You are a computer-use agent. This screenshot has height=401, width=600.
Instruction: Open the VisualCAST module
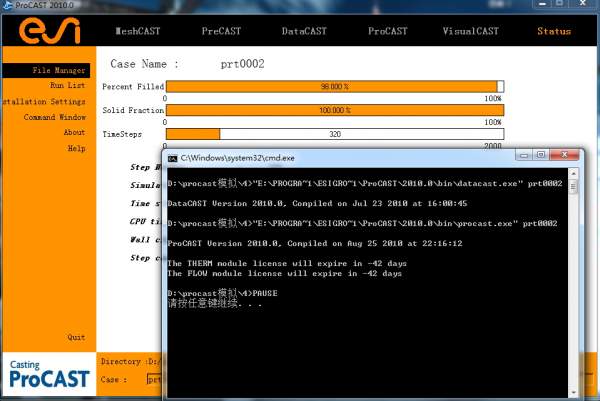tap(471, 31)
